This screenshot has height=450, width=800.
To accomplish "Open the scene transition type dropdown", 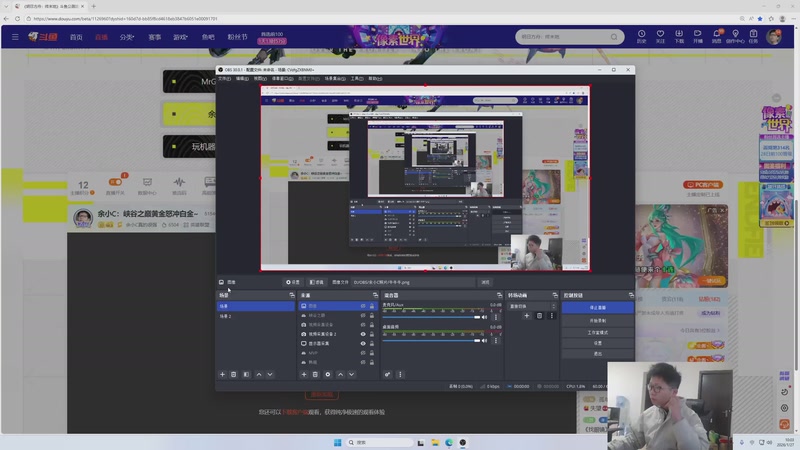I will point(532,306).
